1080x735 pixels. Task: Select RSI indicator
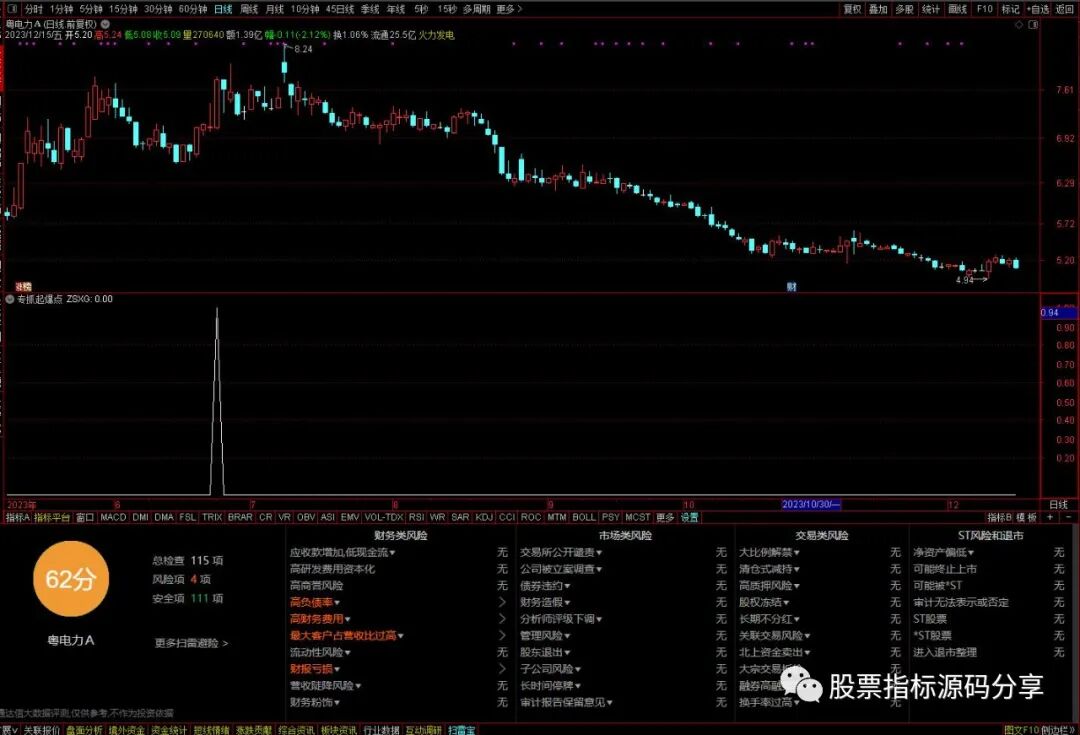point(416,517)
